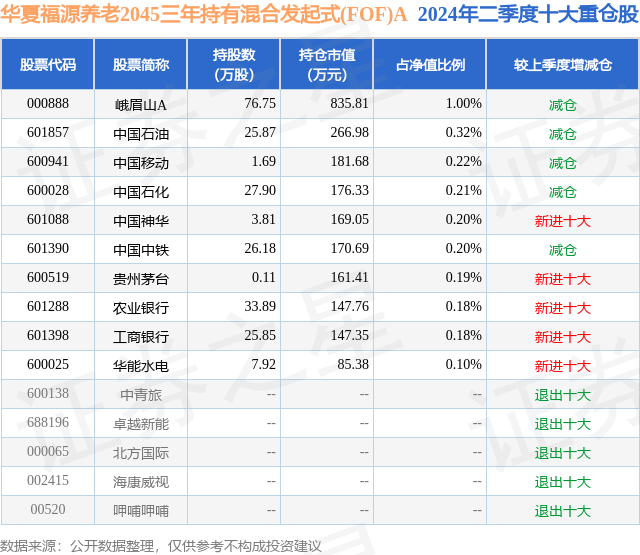Screen dimensions: 640x555
Task: Select stock code 000888
Action: coord(48,104)
